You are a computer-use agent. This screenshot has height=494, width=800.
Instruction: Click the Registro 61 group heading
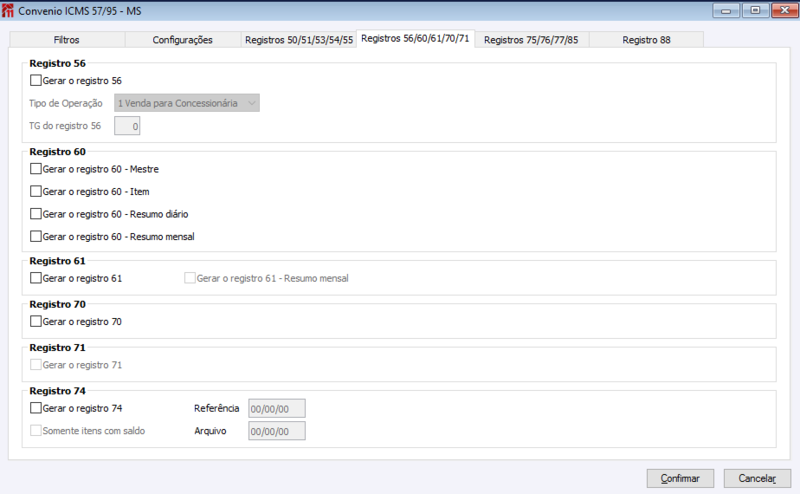pyautogui.click(x=58, y=261)
